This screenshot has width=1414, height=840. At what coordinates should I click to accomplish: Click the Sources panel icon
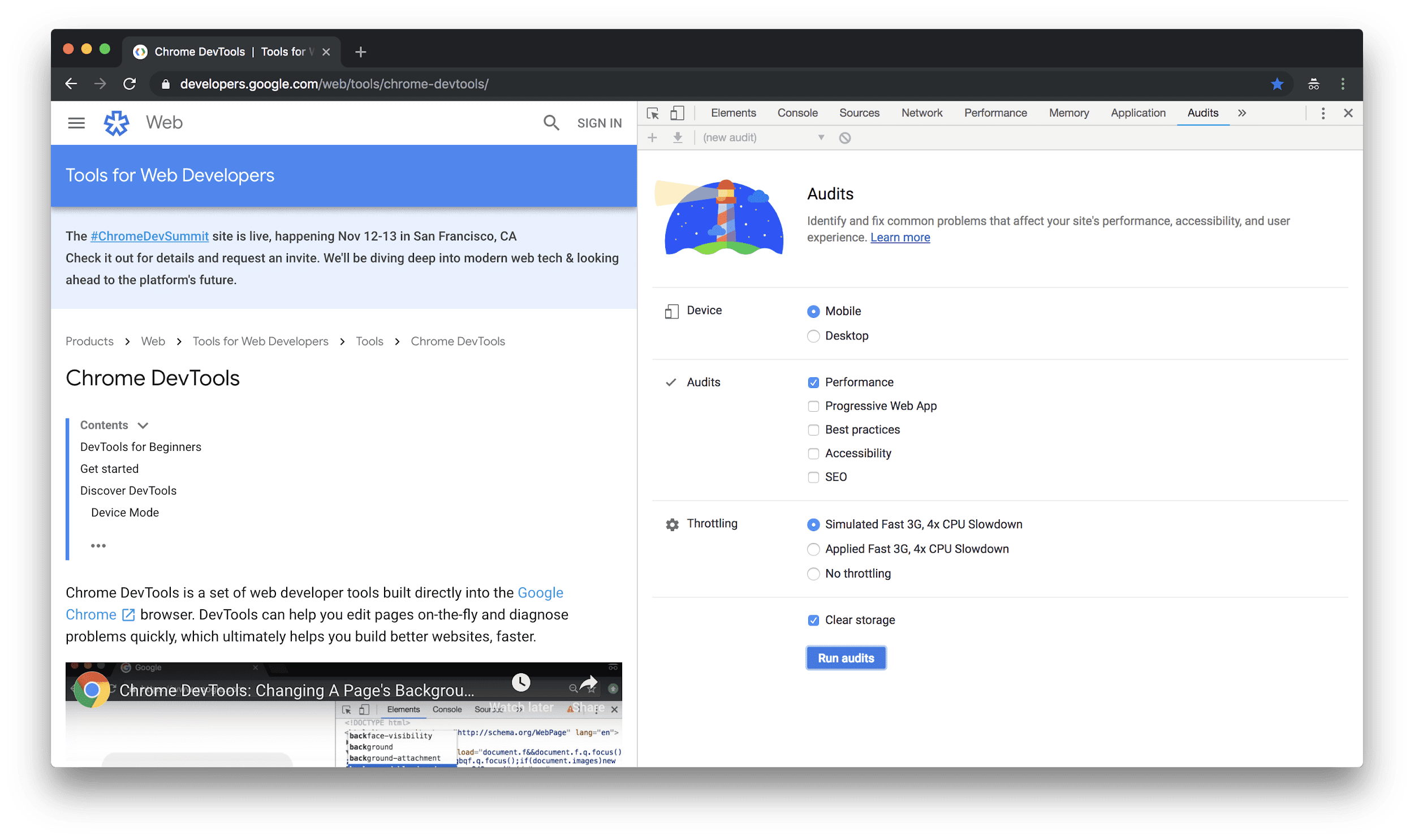[x=858, y=112]
